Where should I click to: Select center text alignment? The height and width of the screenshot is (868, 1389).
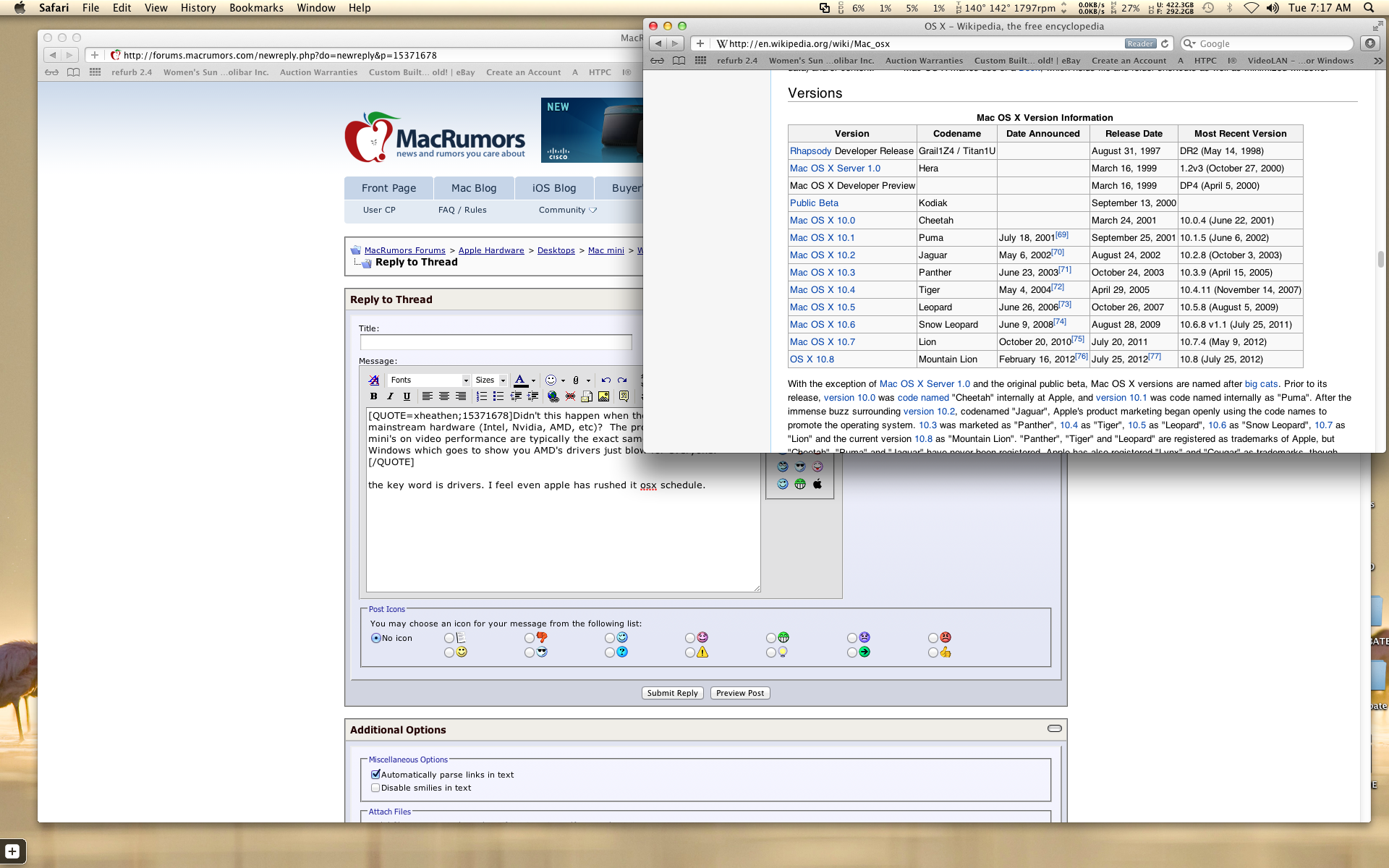(x=443, y=396)
